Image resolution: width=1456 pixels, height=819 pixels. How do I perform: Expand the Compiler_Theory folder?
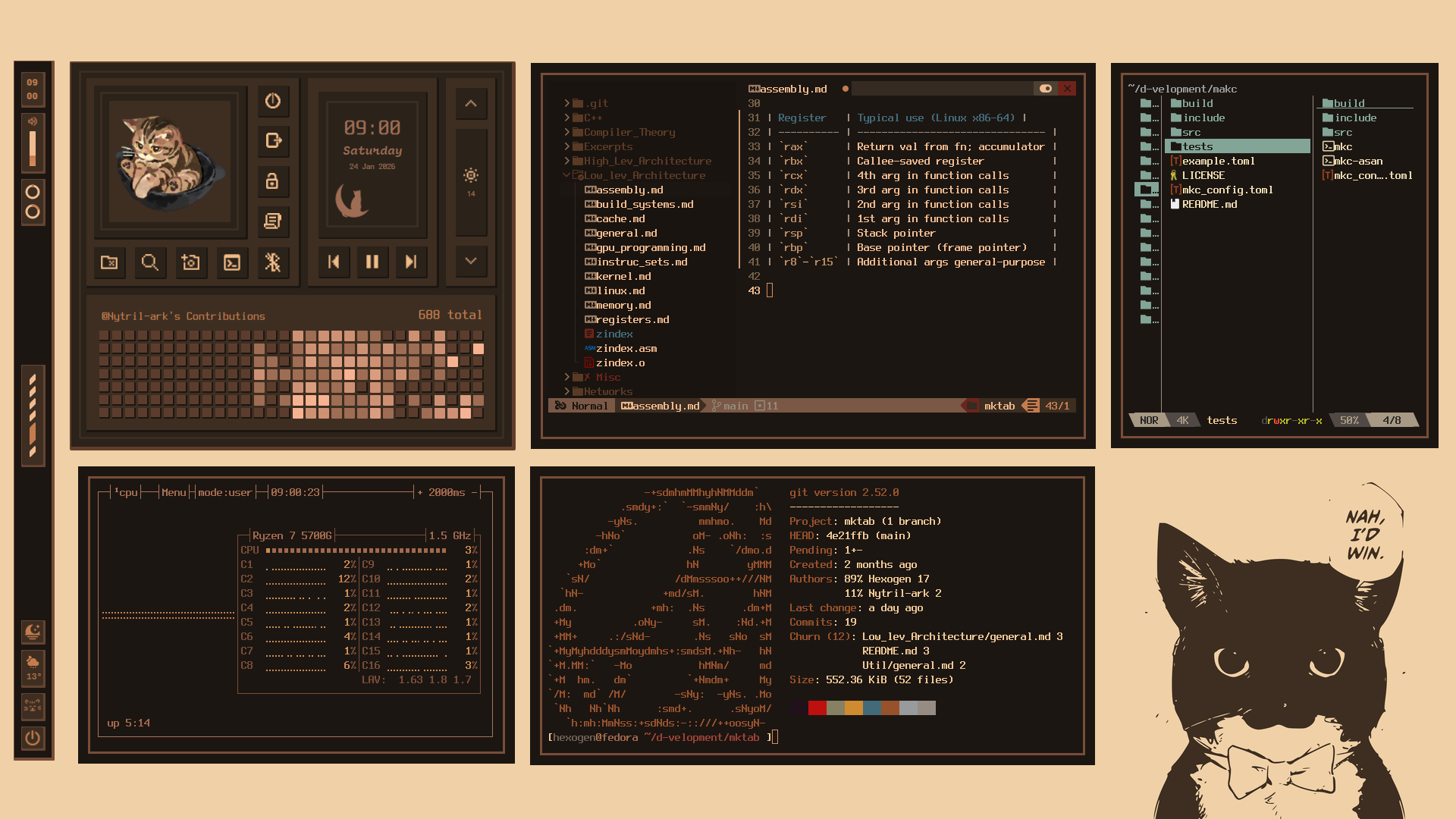620,132
